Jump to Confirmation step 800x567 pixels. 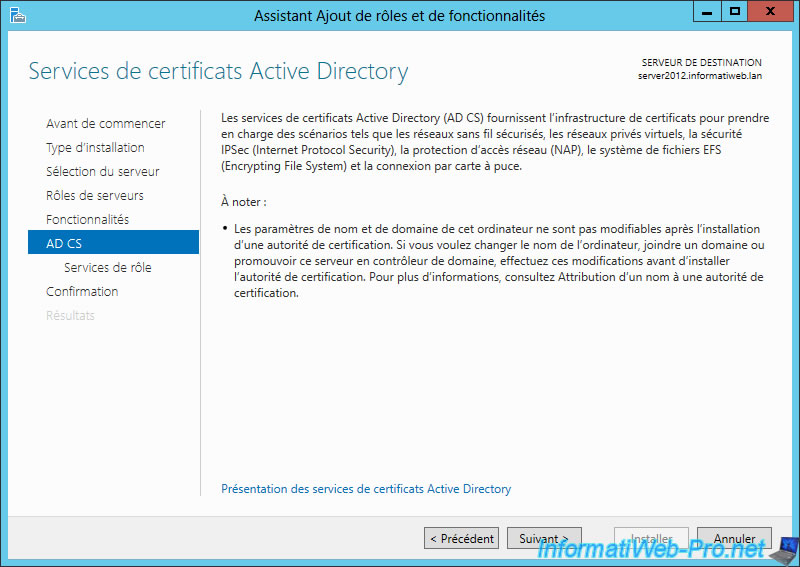click(x=82, y=291)
